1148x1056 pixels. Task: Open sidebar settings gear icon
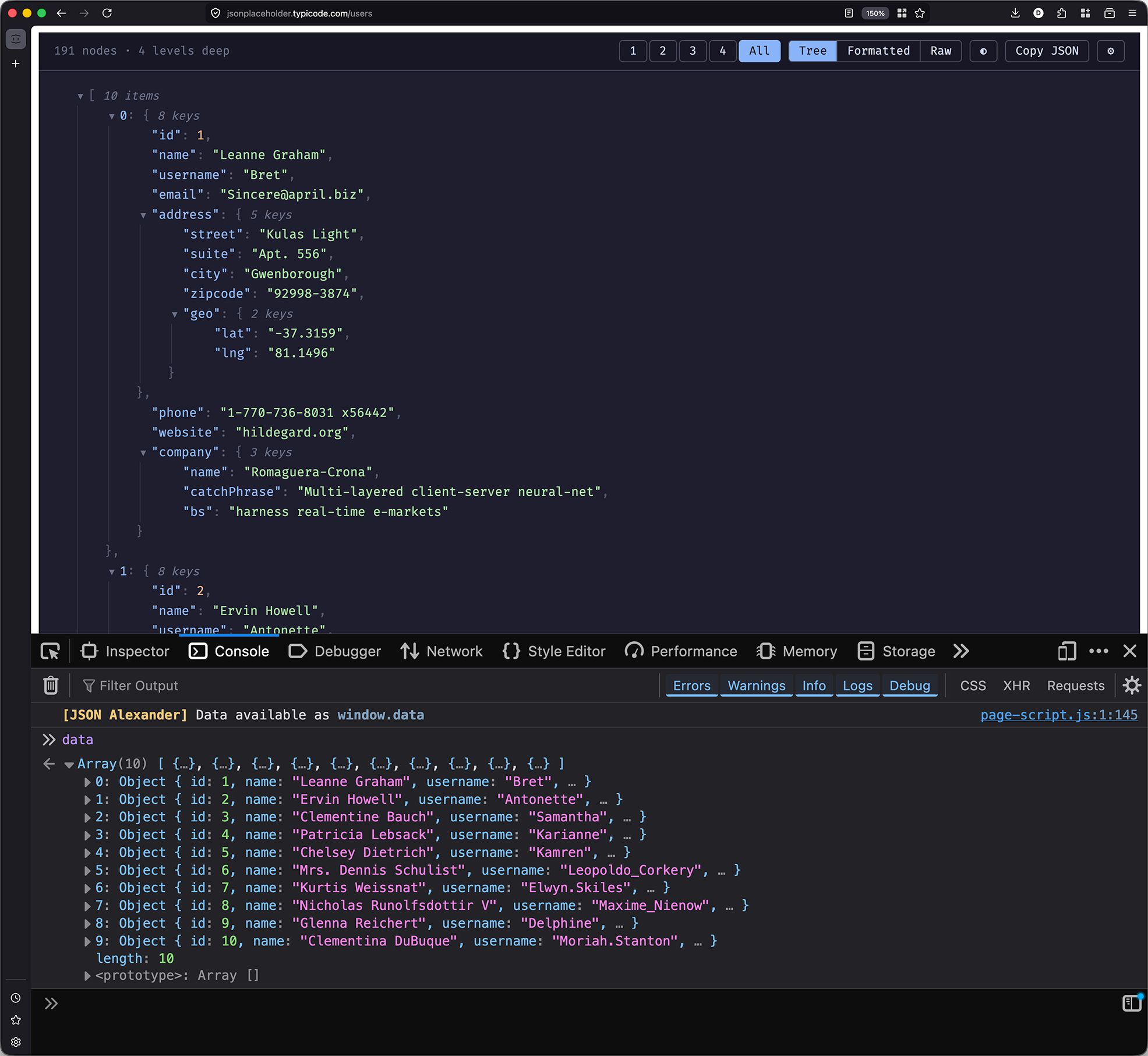pos(16,1042)
